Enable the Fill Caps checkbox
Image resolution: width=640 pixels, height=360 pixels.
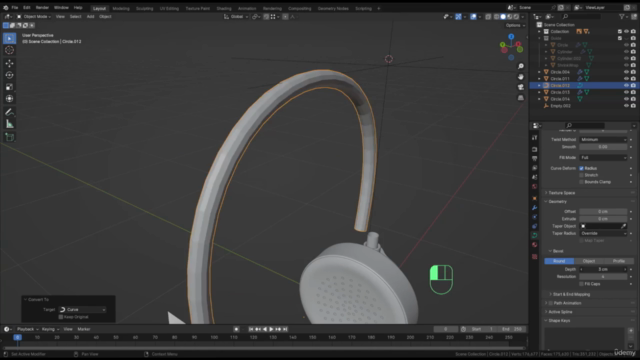click(582, 284)
